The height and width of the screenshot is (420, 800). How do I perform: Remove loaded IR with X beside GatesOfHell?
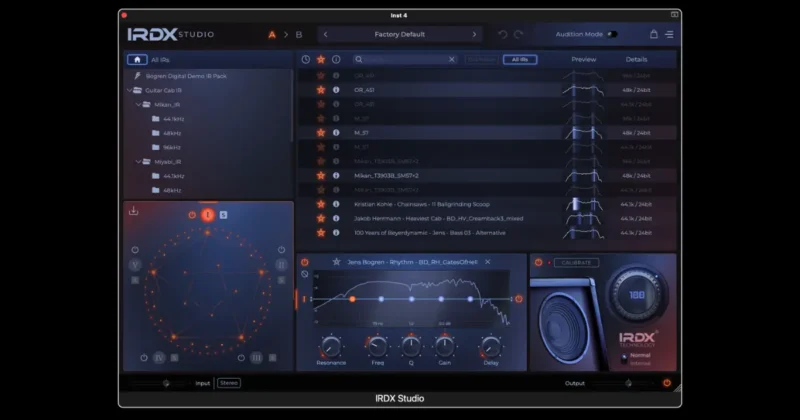coord(488,262)
